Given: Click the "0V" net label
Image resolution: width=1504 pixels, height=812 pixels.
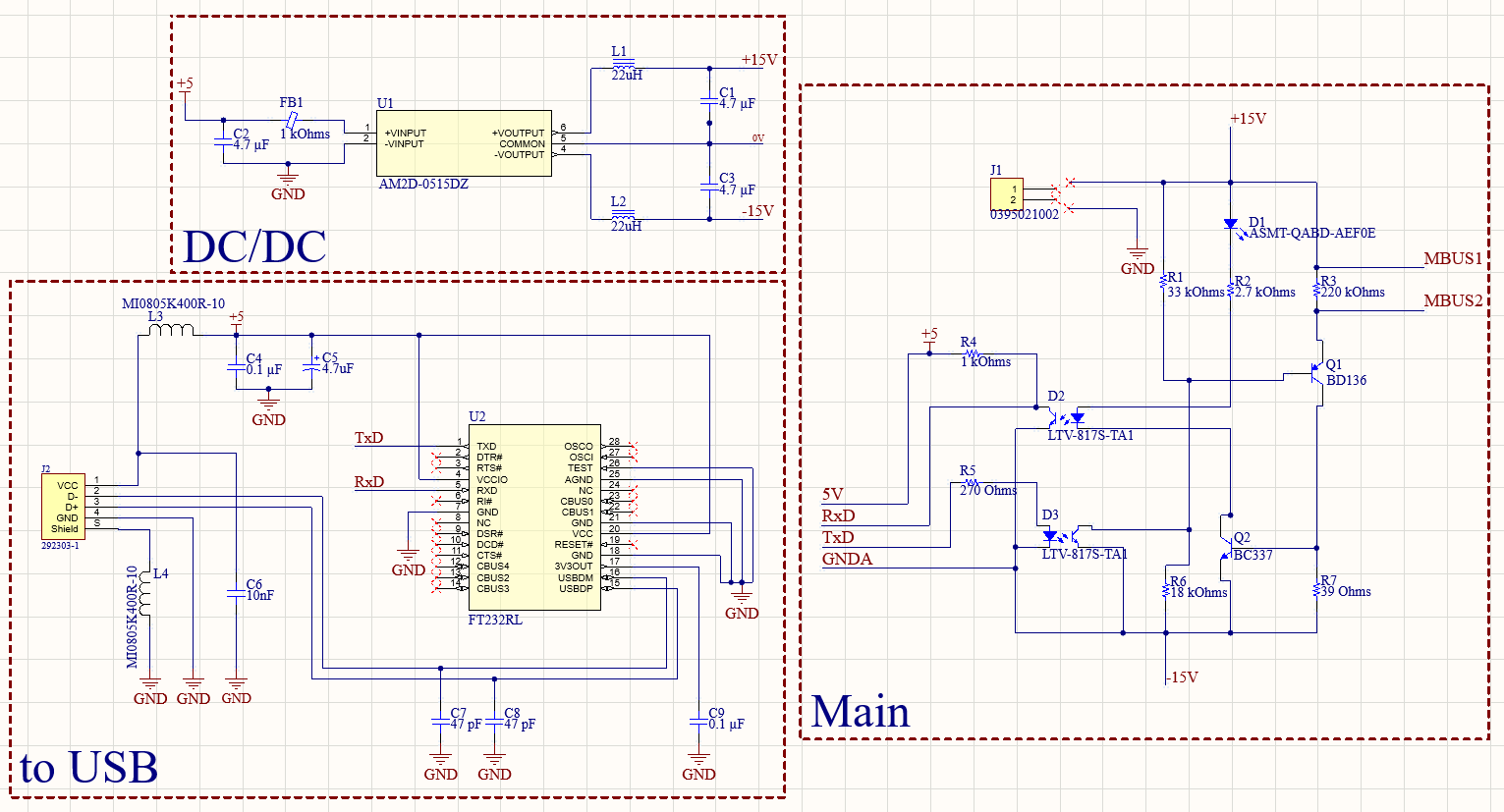Looking at the screenshot, I should point(758,138).
